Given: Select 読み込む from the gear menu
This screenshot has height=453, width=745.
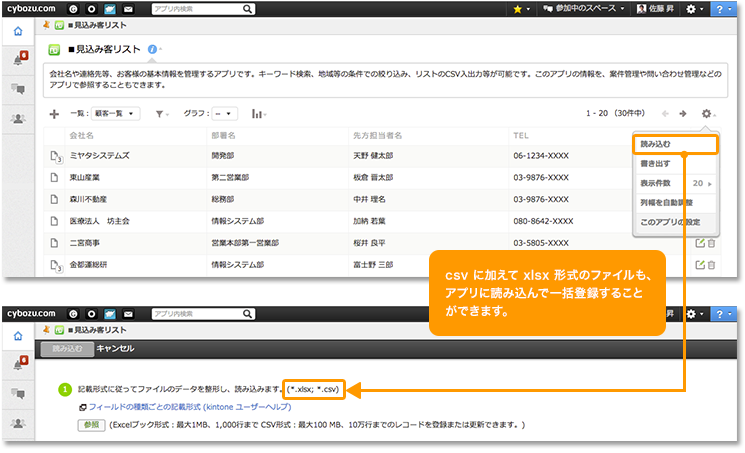Looking at the screenshot, I should (675, 145).
